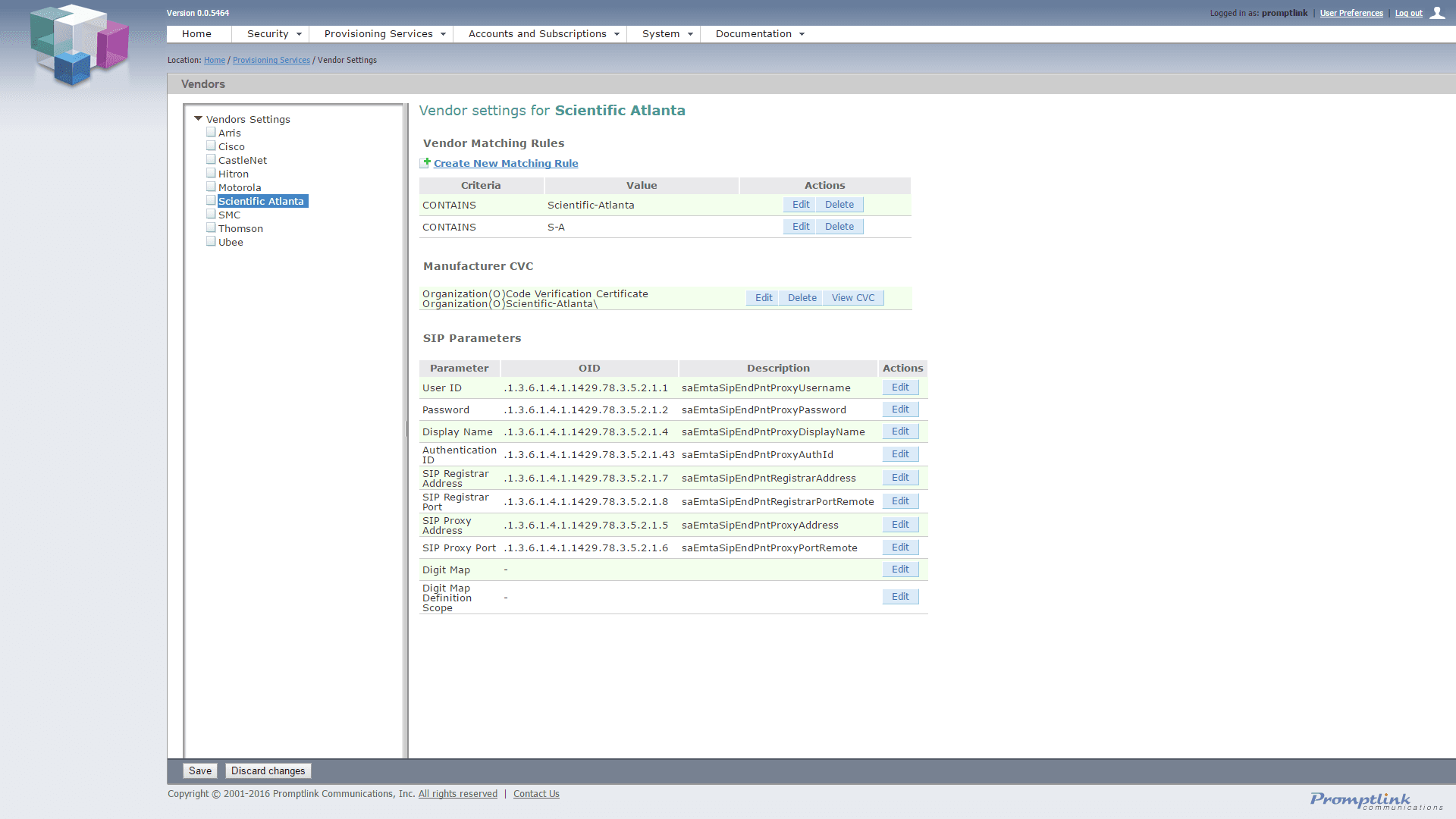Click the Arris vendor icon
1456x819 pixels.
[x=211, y=133]
